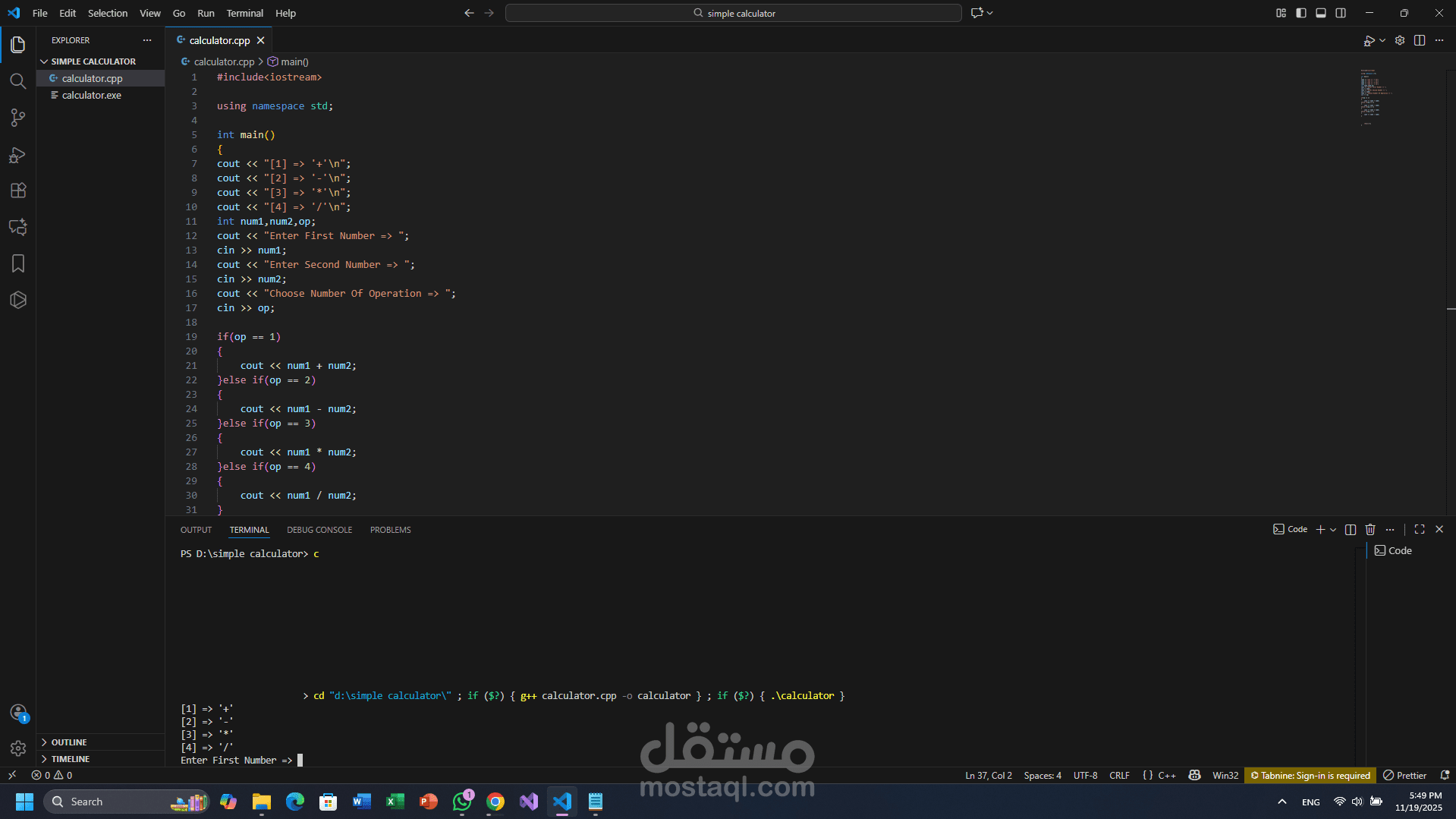The height and width of the screenshot is (819, 1456).
Task: Open the Search view in the sidebar
Action: click(x=18, y=81)
